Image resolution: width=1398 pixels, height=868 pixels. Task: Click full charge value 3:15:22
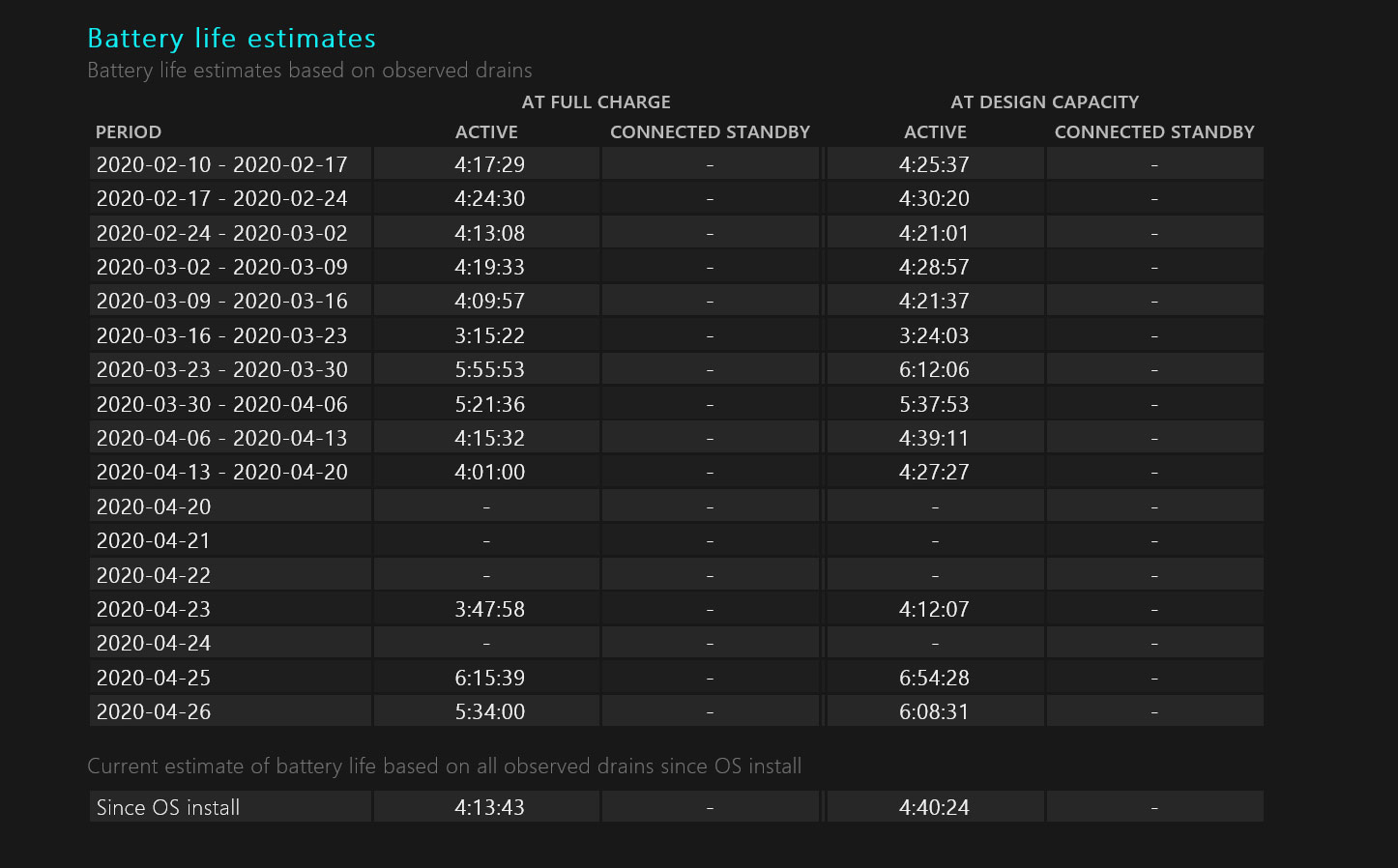489,335
